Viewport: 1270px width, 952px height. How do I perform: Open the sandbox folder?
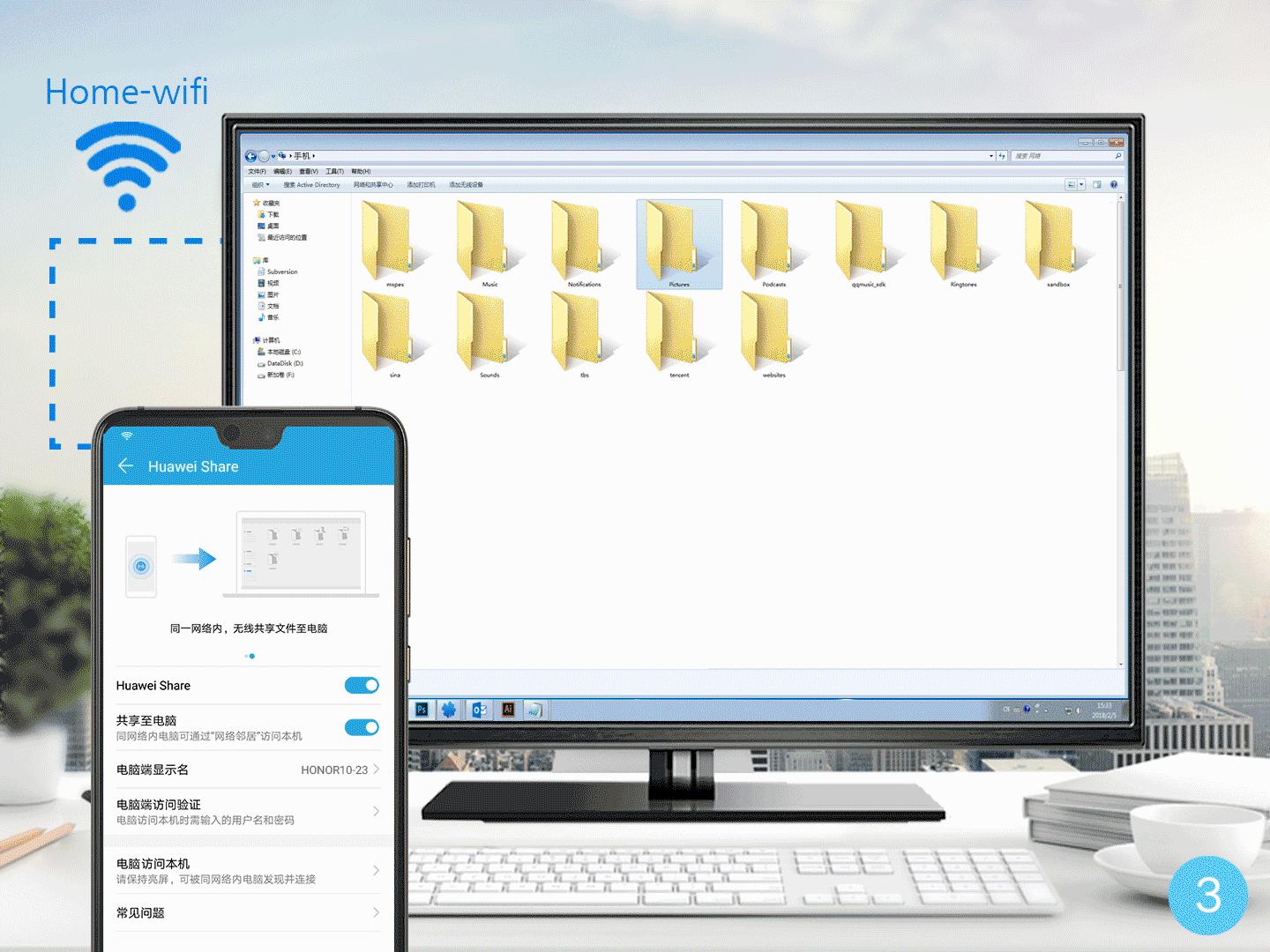pos(1058,243)
